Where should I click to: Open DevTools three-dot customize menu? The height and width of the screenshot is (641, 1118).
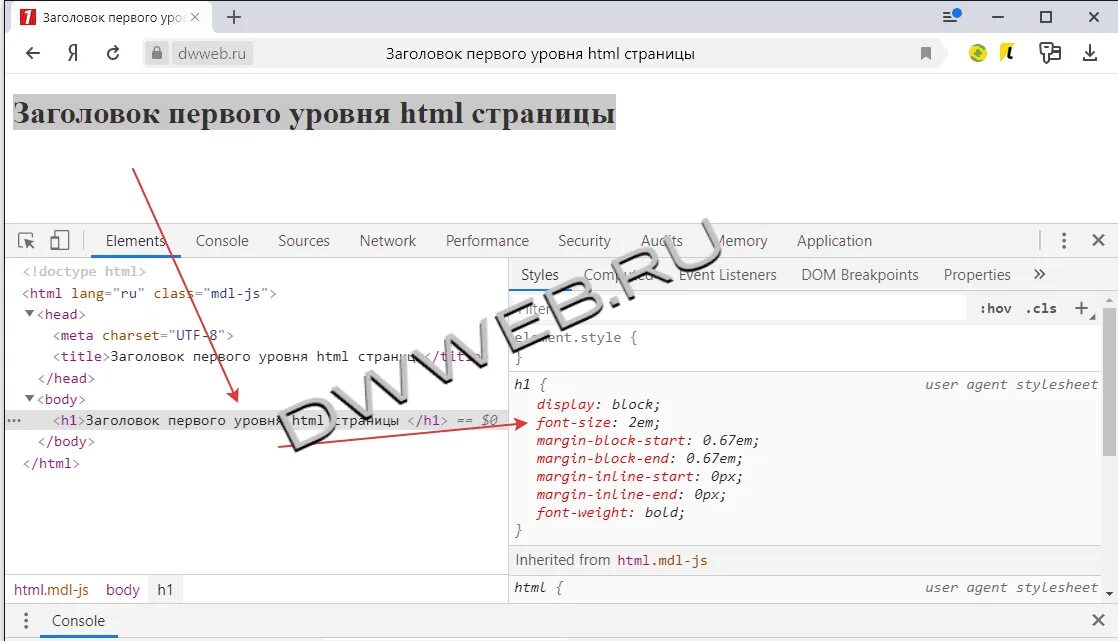tap(1063, 241)
